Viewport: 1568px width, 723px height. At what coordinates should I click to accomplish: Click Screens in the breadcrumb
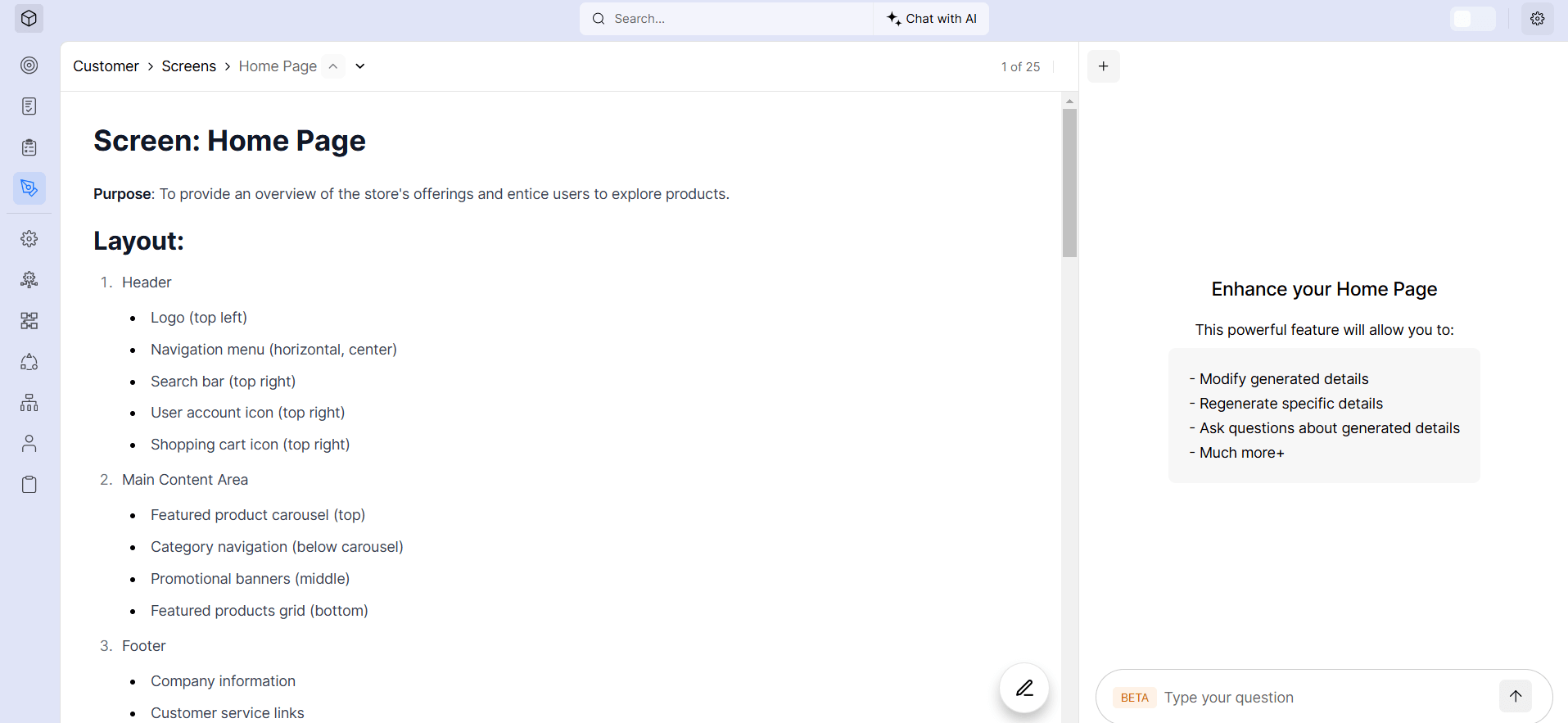189,66
